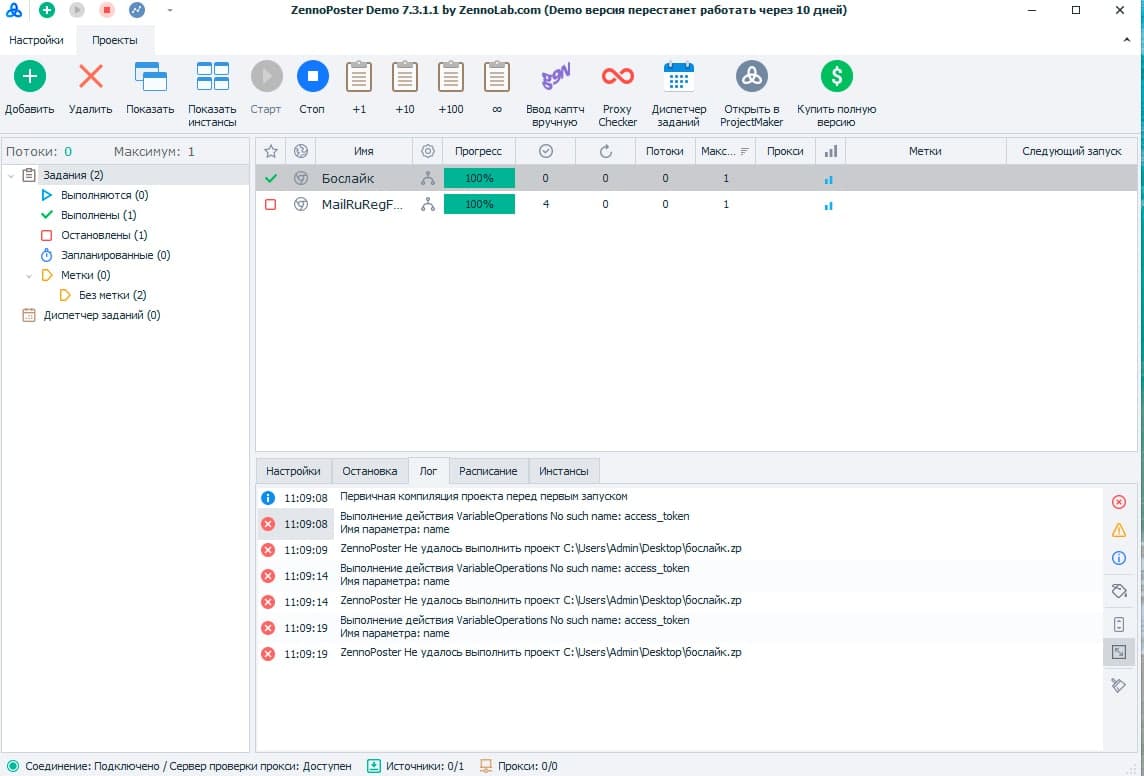The image size is (1144, 776).
Task: Open the quick access dropdown arrow
Action: 169,10
